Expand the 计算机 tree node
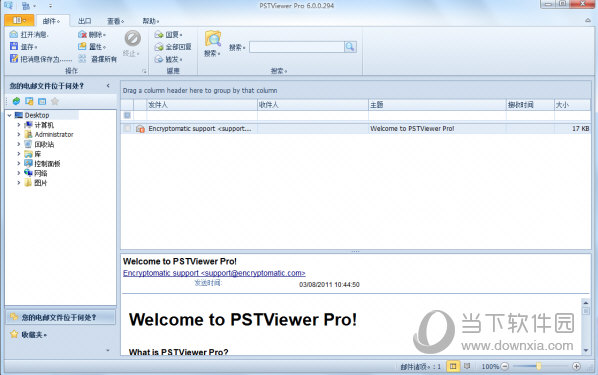598x375 pixels. 19,125
